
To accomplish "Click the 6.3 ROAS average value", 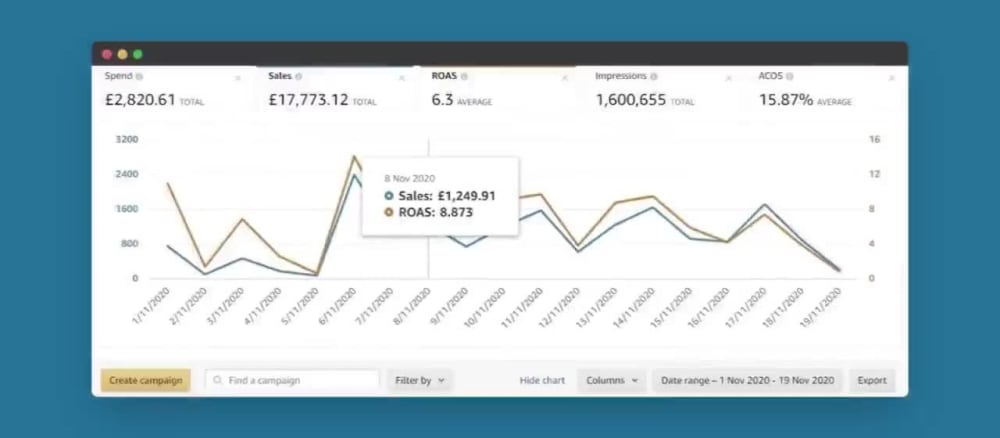I will pyautogui.click(x=442, y=100).
